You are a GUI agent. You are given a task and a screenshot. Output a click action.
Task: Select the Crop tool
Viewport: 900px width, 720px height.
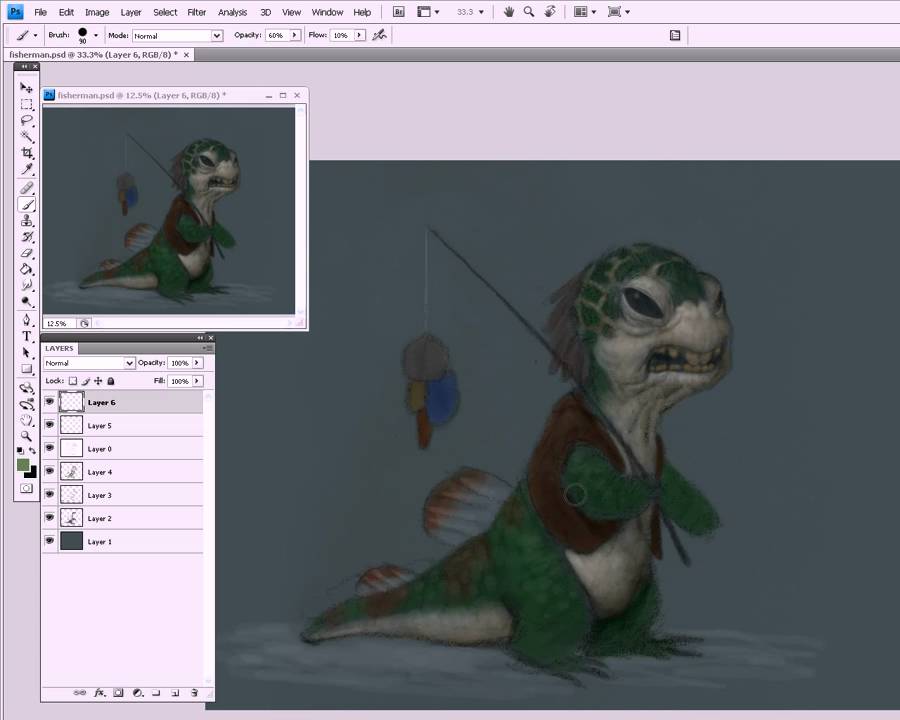[x=26, y=153]
